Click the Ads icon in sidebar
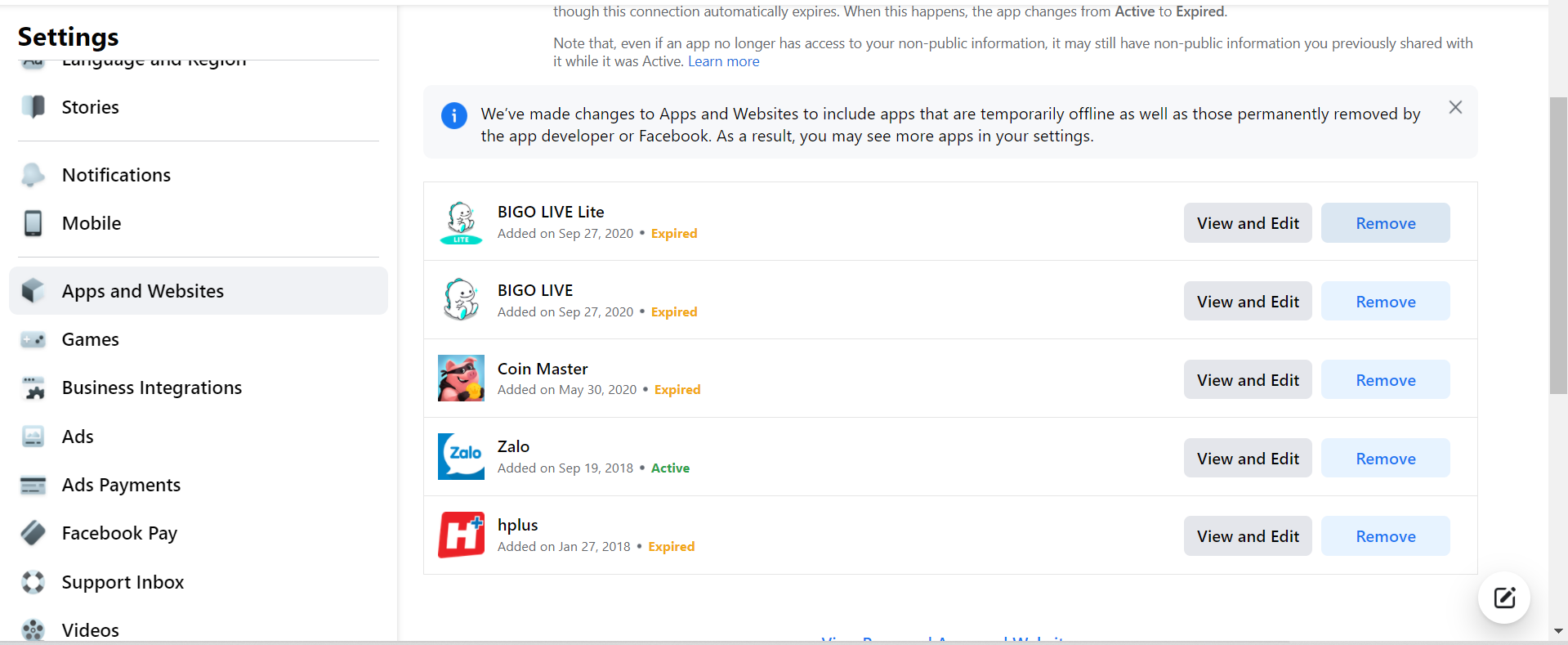 point(34,437)
